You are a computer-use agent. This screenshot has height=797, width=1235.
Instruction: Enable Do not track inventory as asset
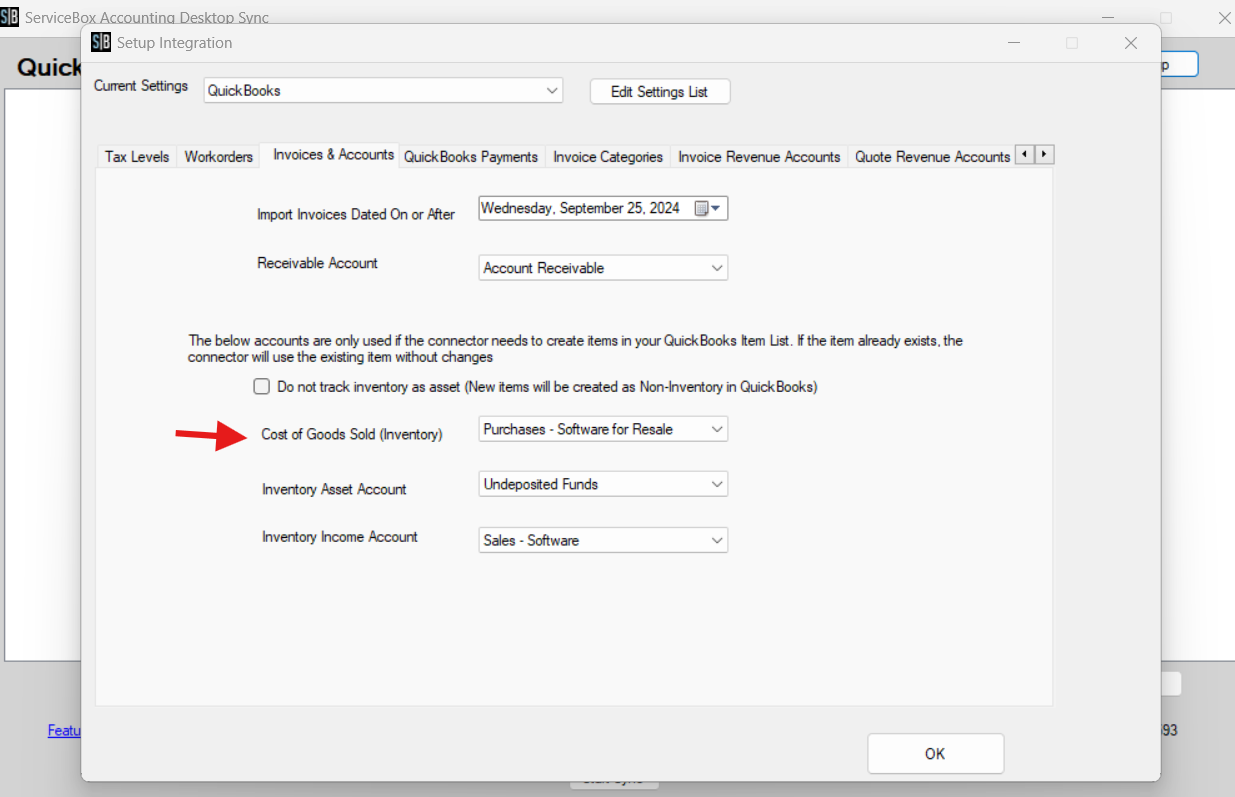point(262,386)
